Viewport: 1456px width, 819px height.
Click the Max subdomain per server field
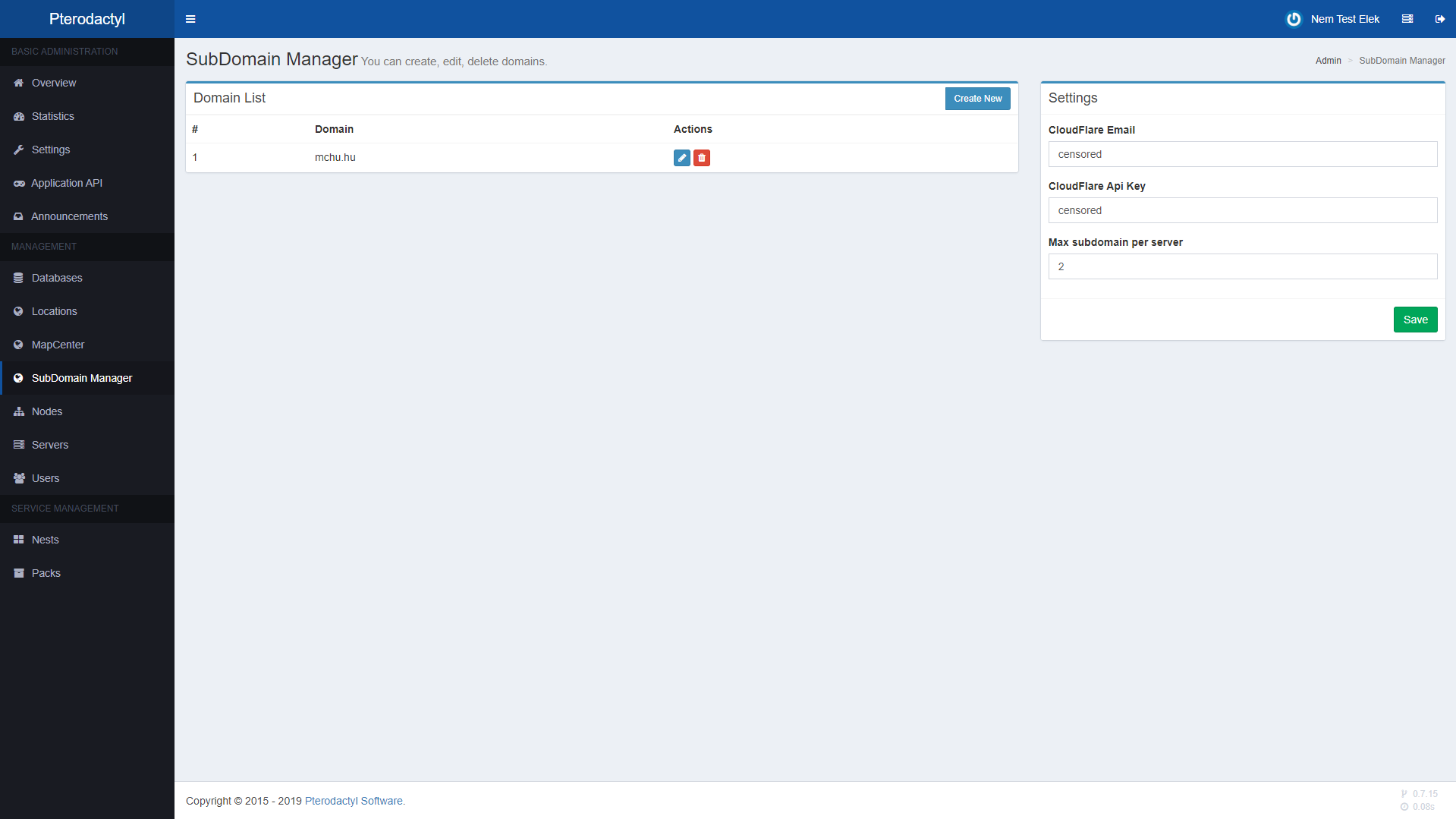[x=1242, y=266]
